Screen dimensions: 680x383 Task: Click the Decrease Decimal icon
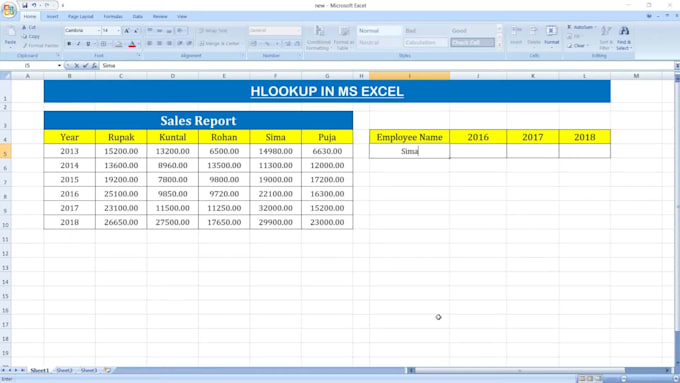297,44
